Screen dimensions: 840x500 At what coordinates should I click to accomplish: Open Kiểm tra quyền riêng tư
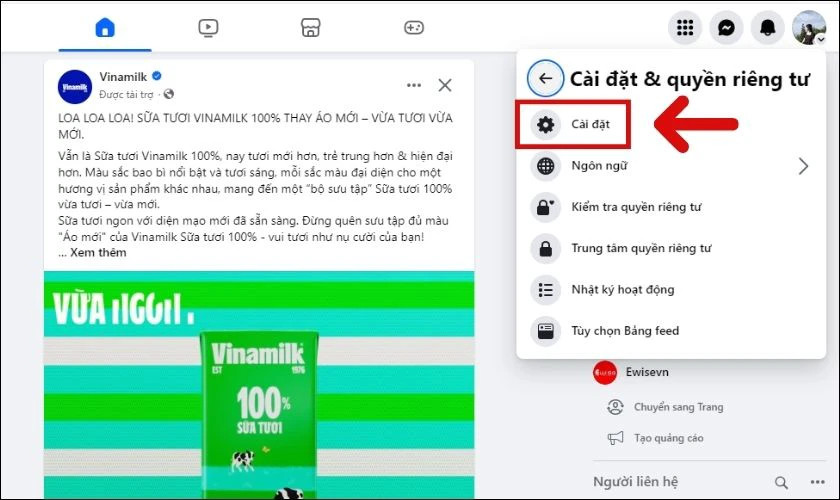click(670, 207)
